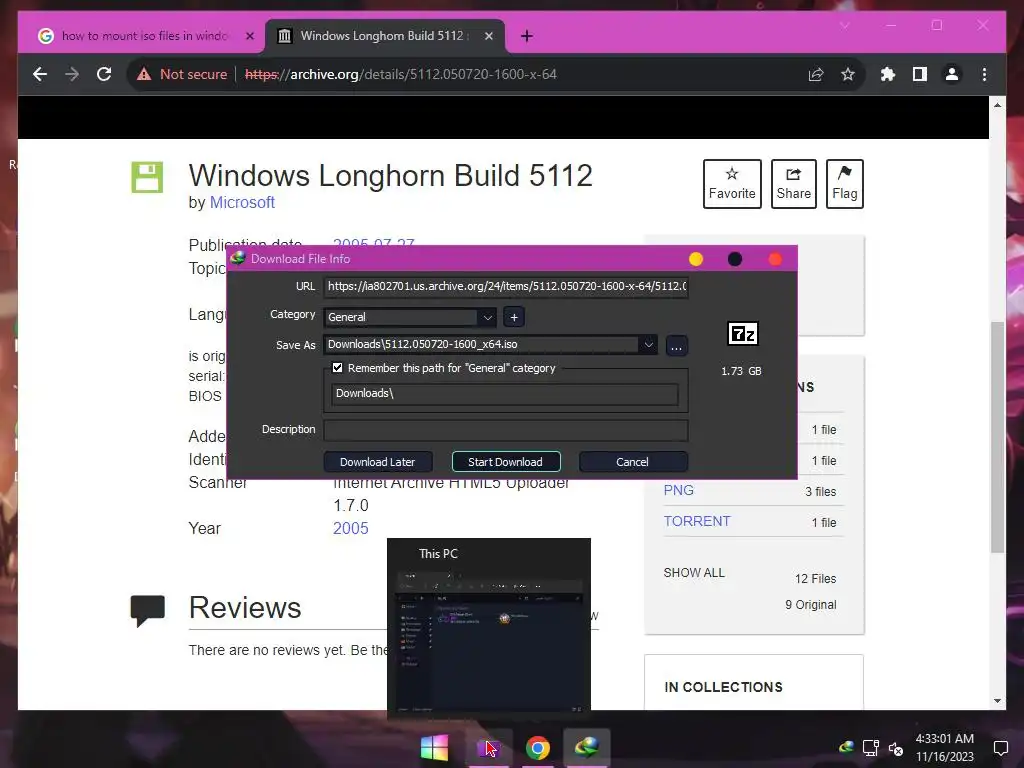Open the TORRENT download option
This screenshot has height=768, width=1024.
(697, 521)
